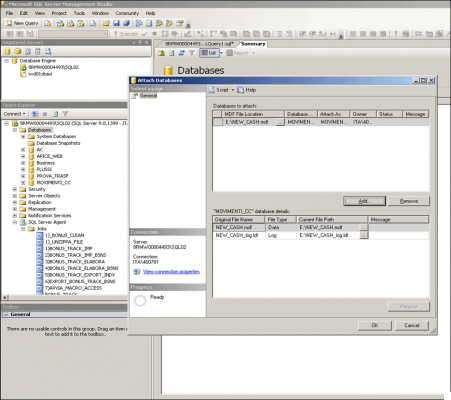The image size is (451, 400).
Task: Click the Refresh icon in Object Explorer toolbar
Action: coord(55,114)
